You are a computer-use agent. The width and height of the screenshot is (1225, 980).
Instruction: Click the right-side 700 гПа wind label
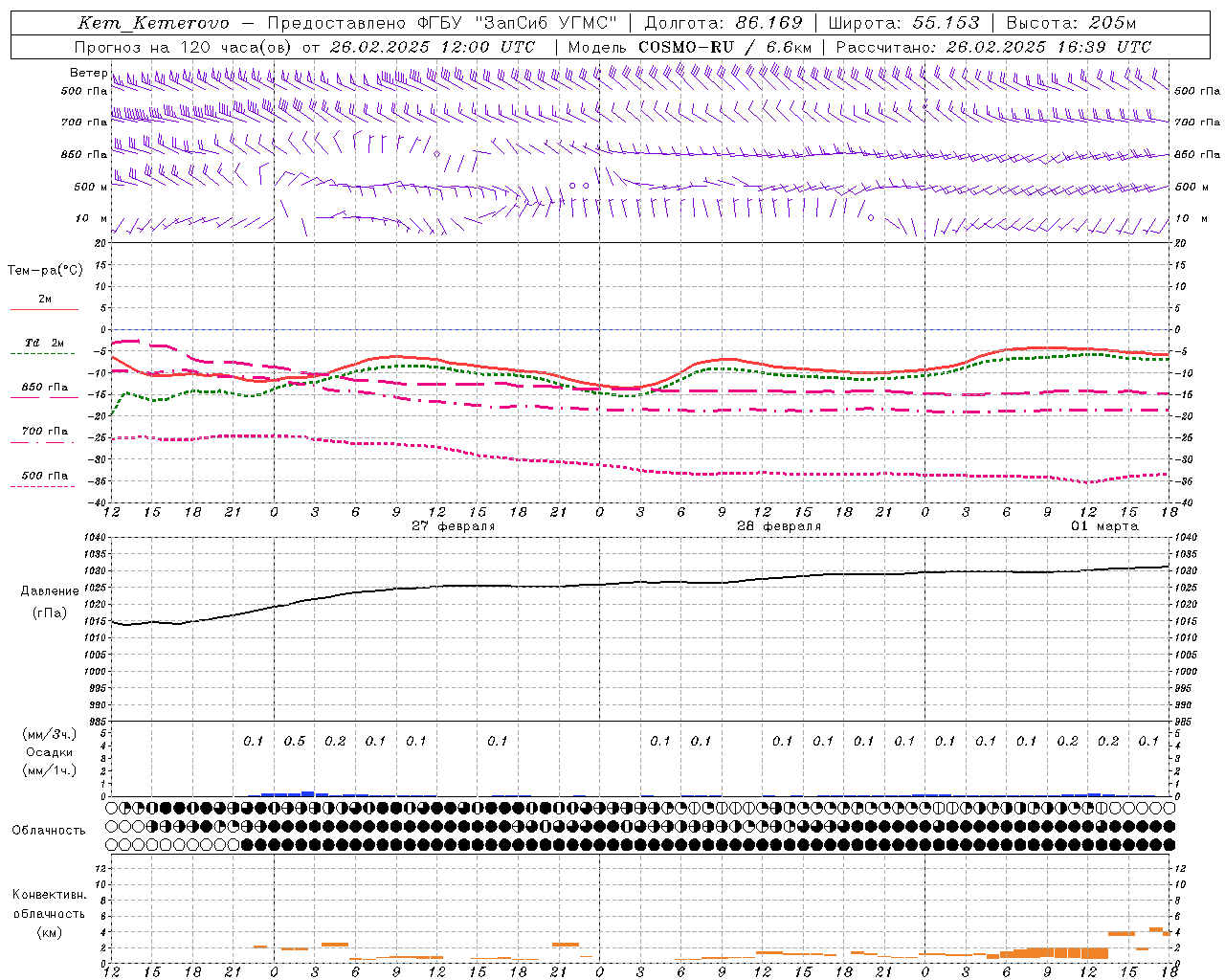click(1197, 122)
